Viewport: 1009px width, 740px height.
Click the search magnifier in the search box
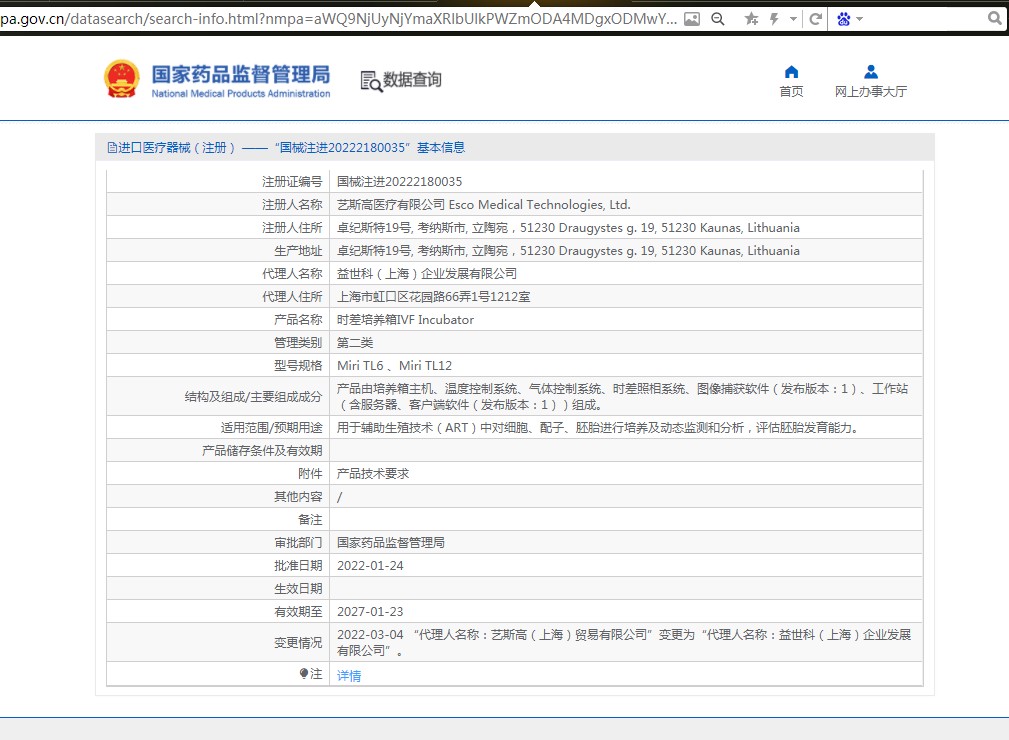click(x=995, y=19)
